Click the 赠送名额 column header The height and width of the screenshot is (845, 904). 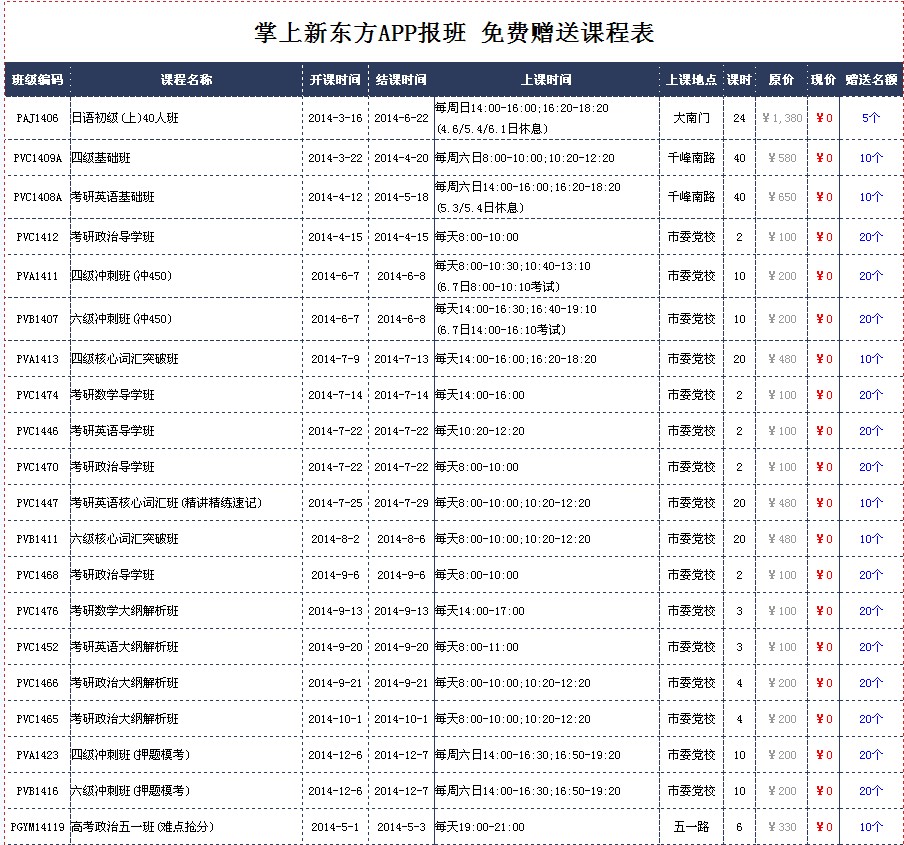871,80
